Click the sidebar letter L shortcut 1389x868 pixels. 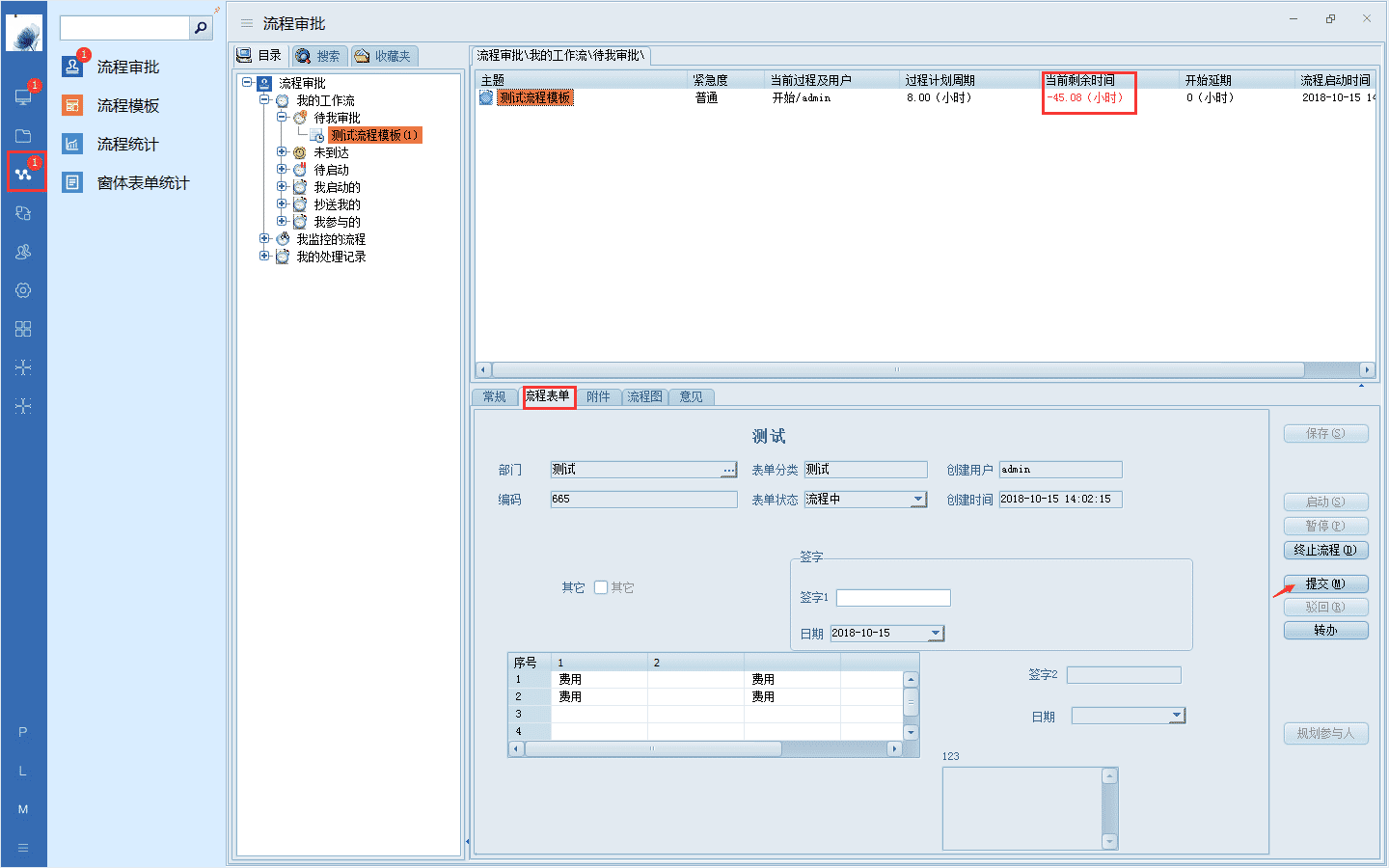[23, 771]
